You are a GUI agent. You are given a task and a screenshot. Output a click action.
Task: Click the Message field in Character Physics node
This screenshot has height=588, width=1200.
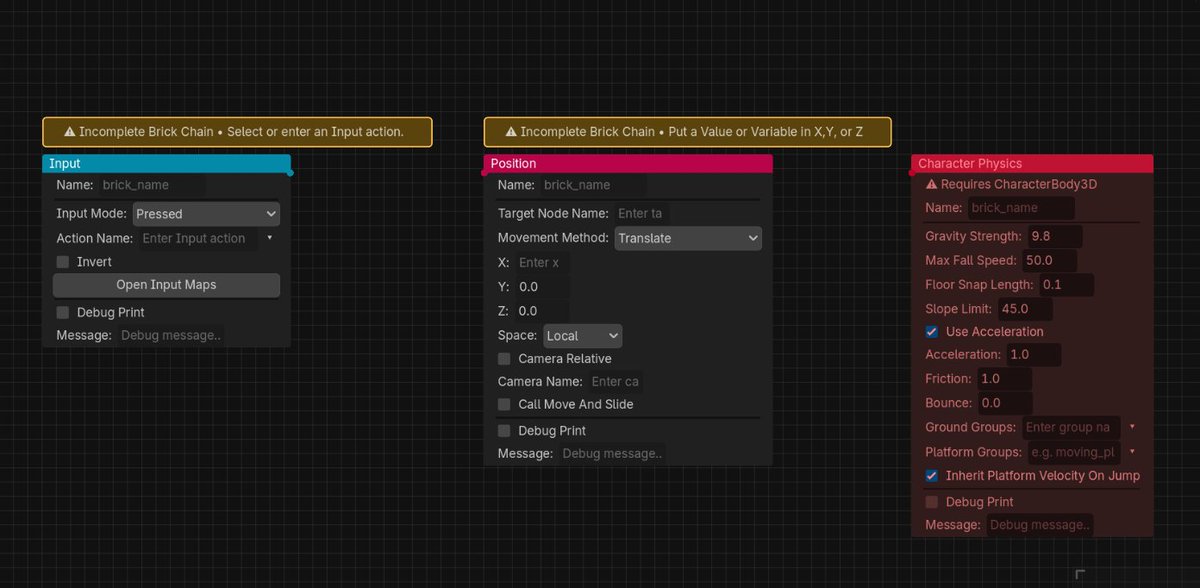(1040, 525)
